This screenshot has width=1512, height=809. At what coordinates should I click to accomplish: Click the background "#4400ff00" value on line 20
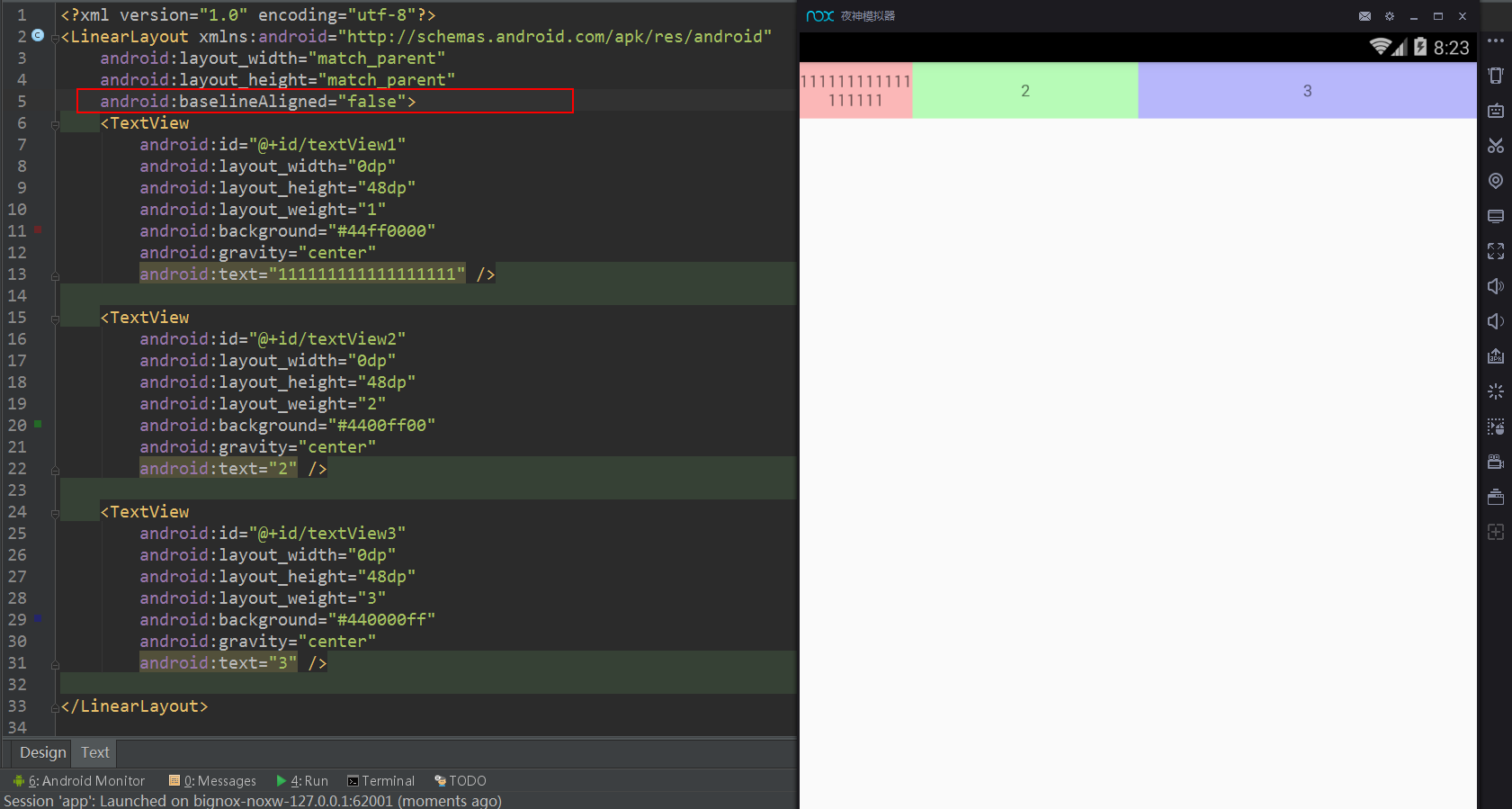pyautogui.click(x=381, y=425)
